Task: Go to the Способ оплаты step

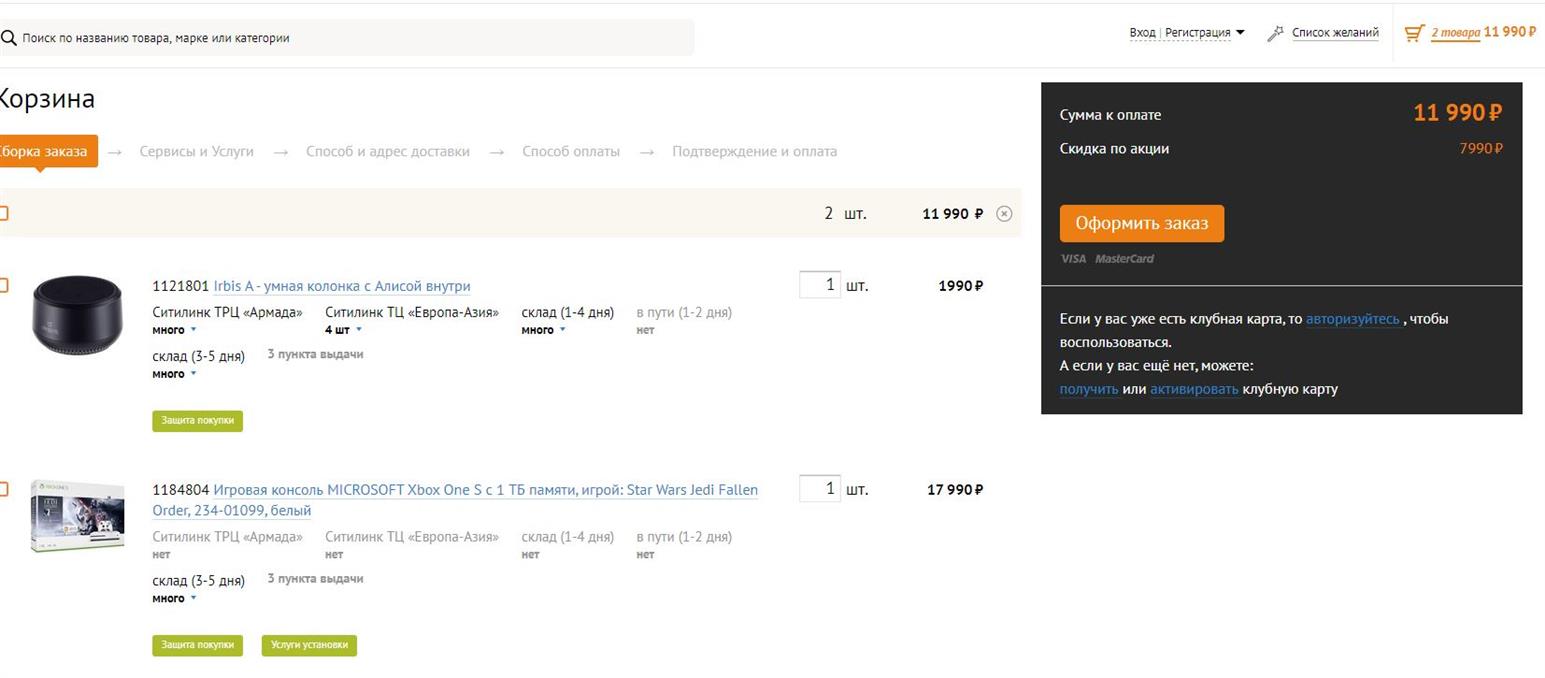Action: [570, 152]
